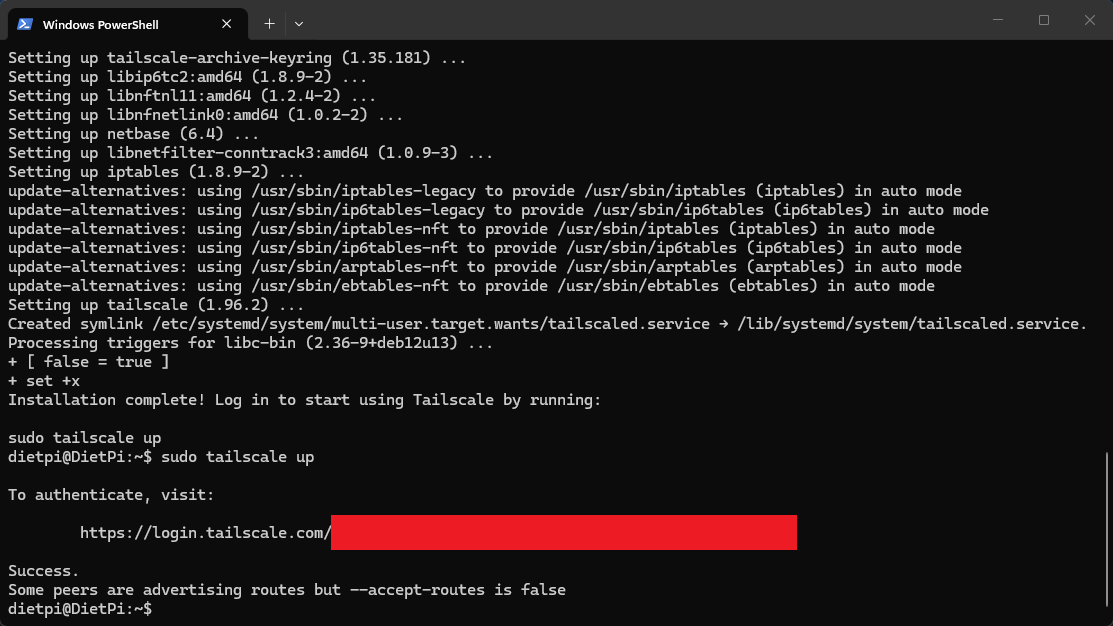1113x626 pixels.
Task: Click the 'Setting up tailscale (1.96.2)' line
Action: tap(156, 305)
